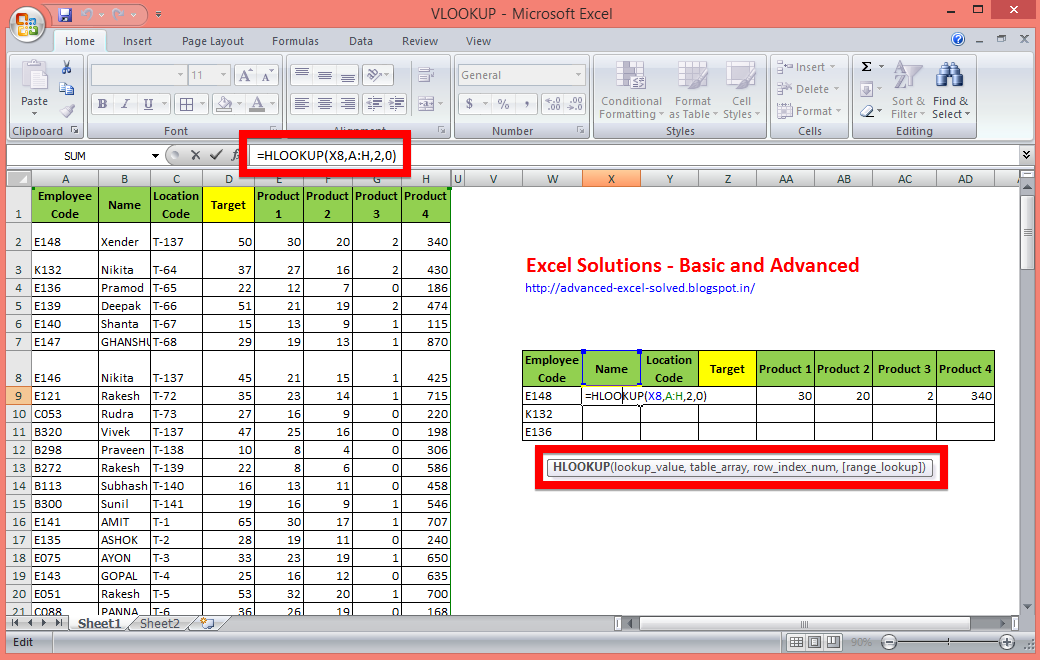Switch to the Formulas ribbon tab

[295, 41]
